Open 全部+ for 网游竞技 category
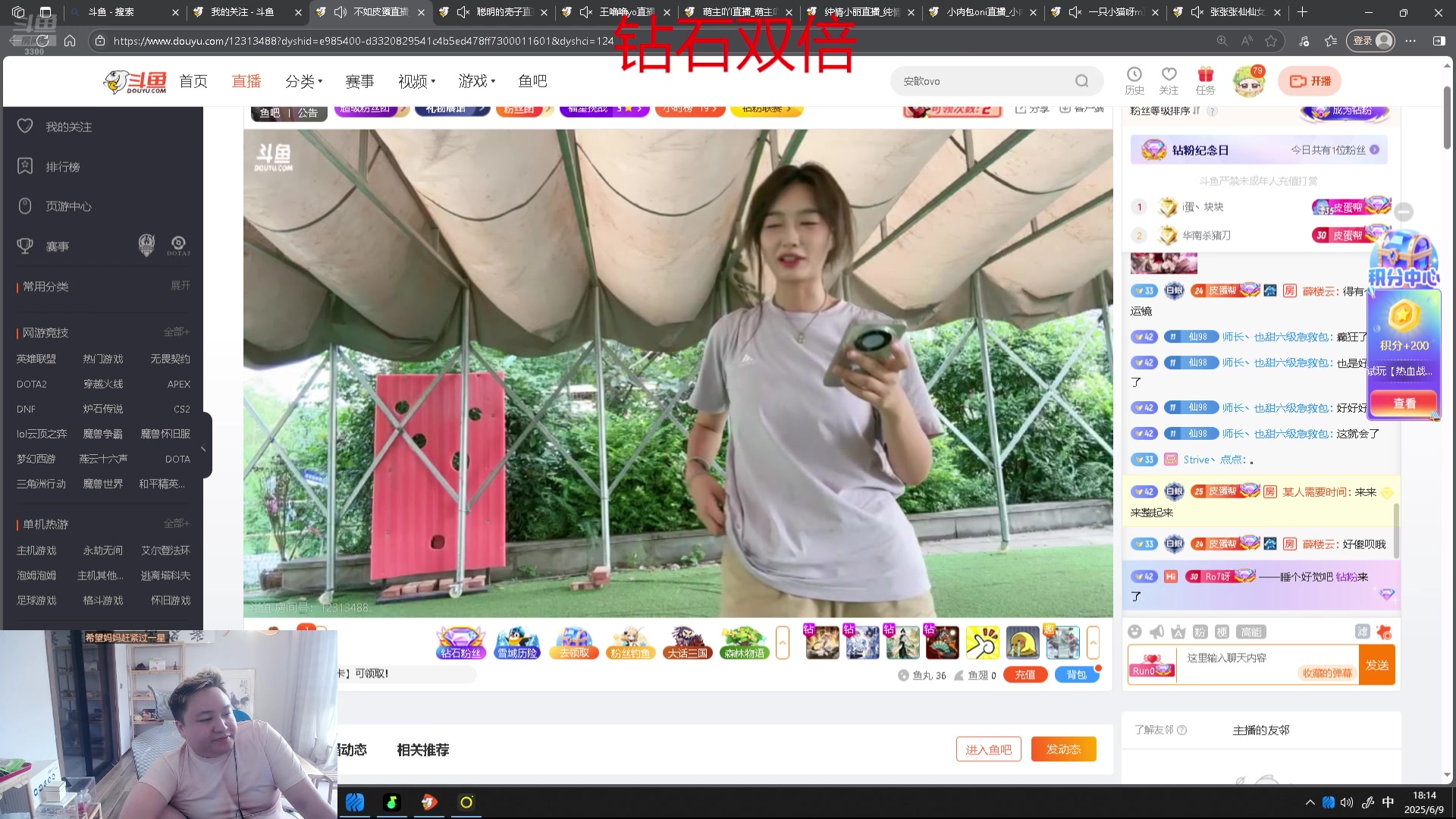The height and width of the screenshot is (819, 1456). tap(177, 331)
